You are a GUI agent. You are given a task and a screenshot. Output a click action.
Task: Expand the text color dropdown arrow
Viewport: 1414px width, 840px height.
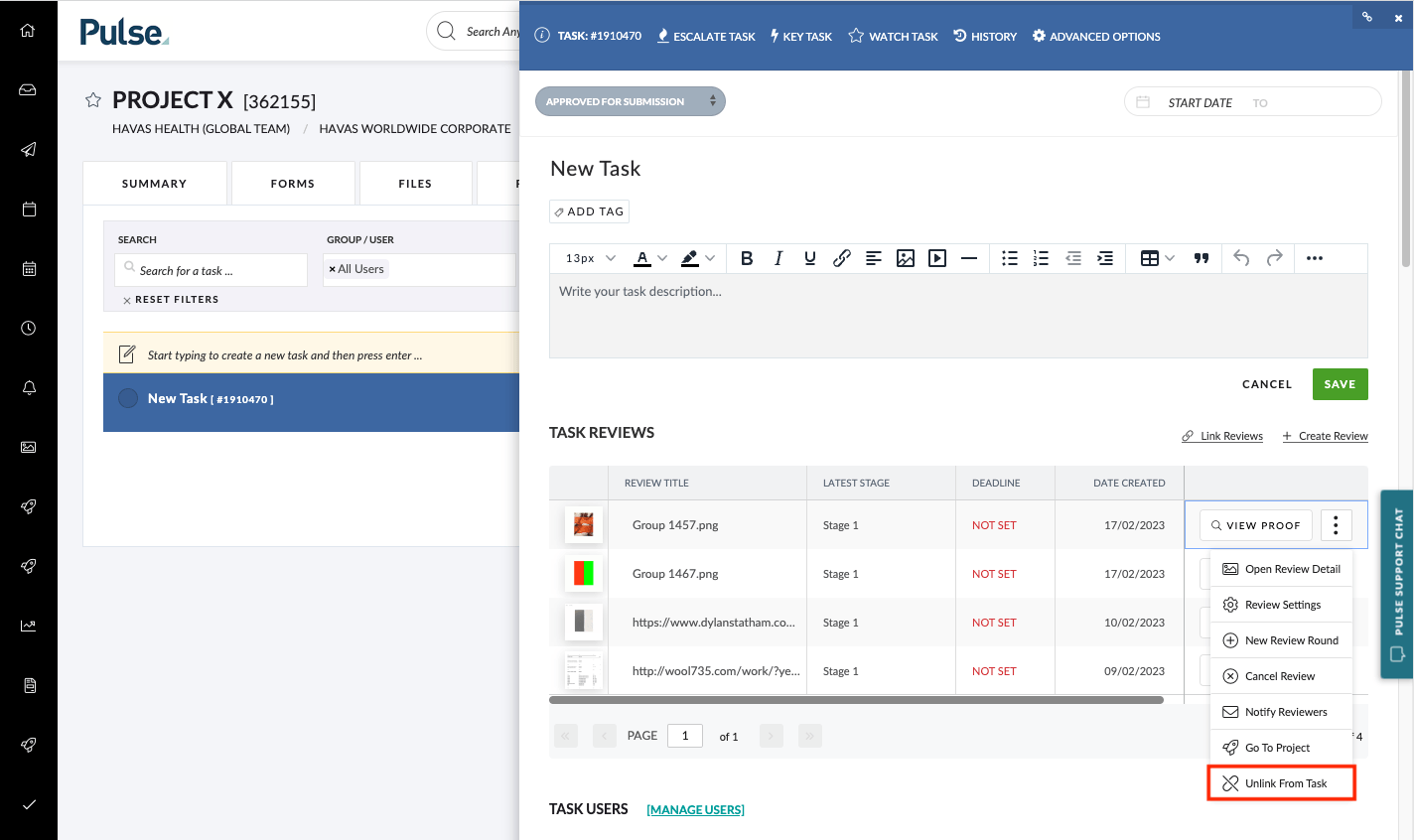tap(662, 258)
